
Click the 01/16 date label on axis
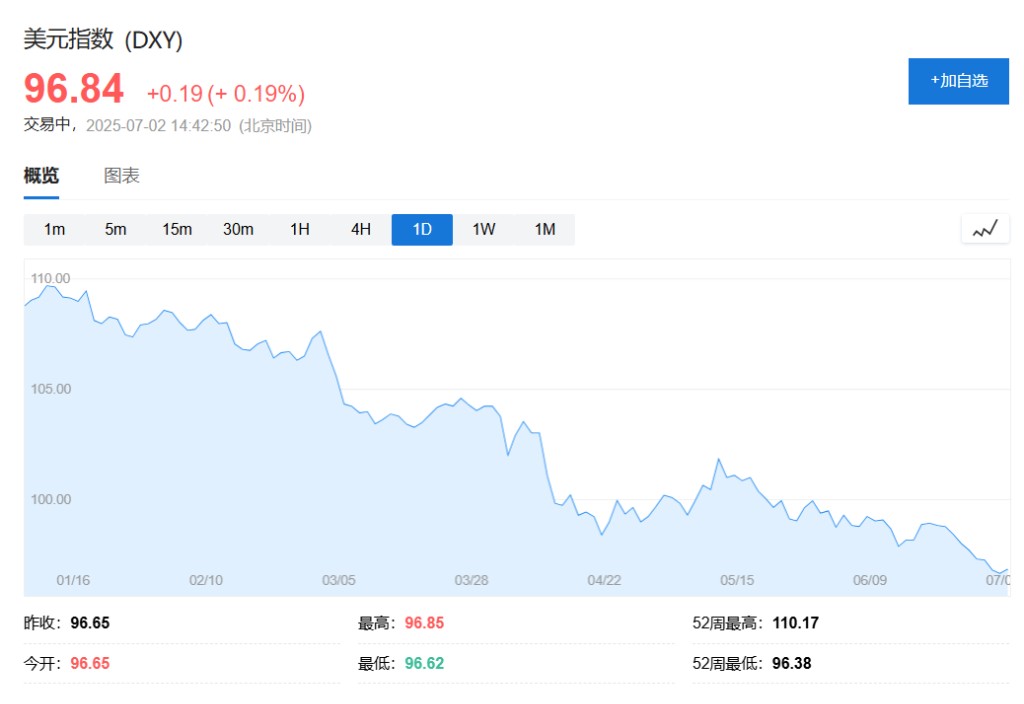(x=73, y=580)
